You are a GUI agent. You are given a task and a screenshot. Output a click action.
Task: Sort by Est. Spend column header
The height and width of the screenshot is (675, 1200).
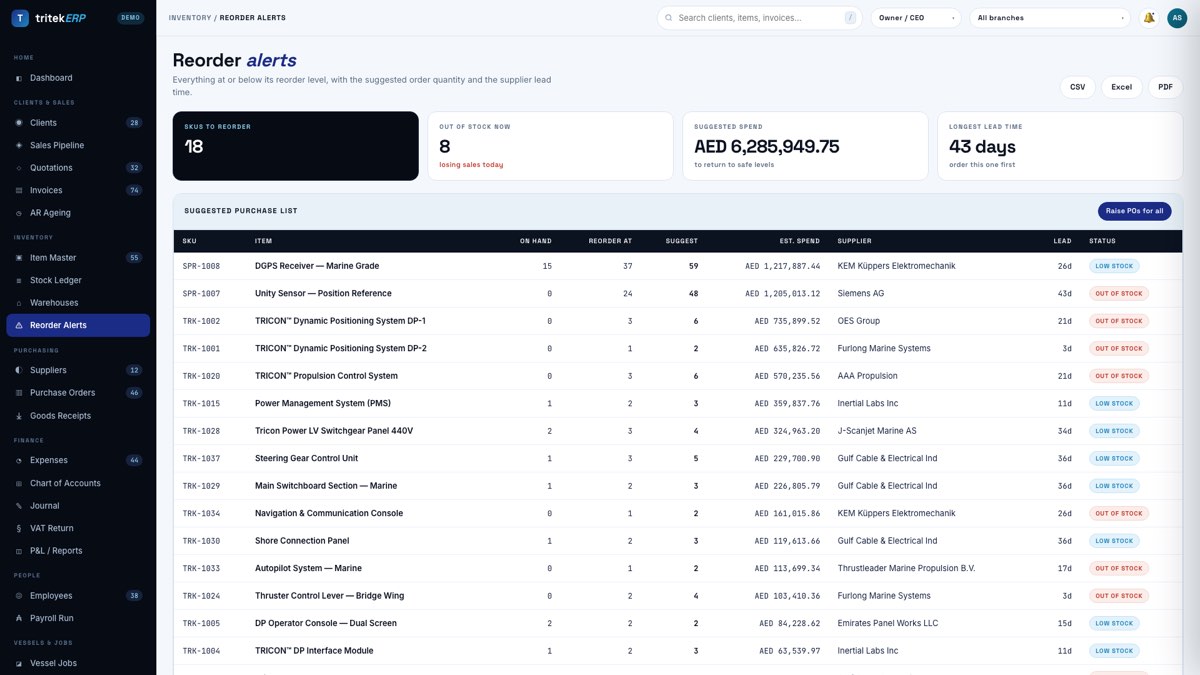coord(799,241)
